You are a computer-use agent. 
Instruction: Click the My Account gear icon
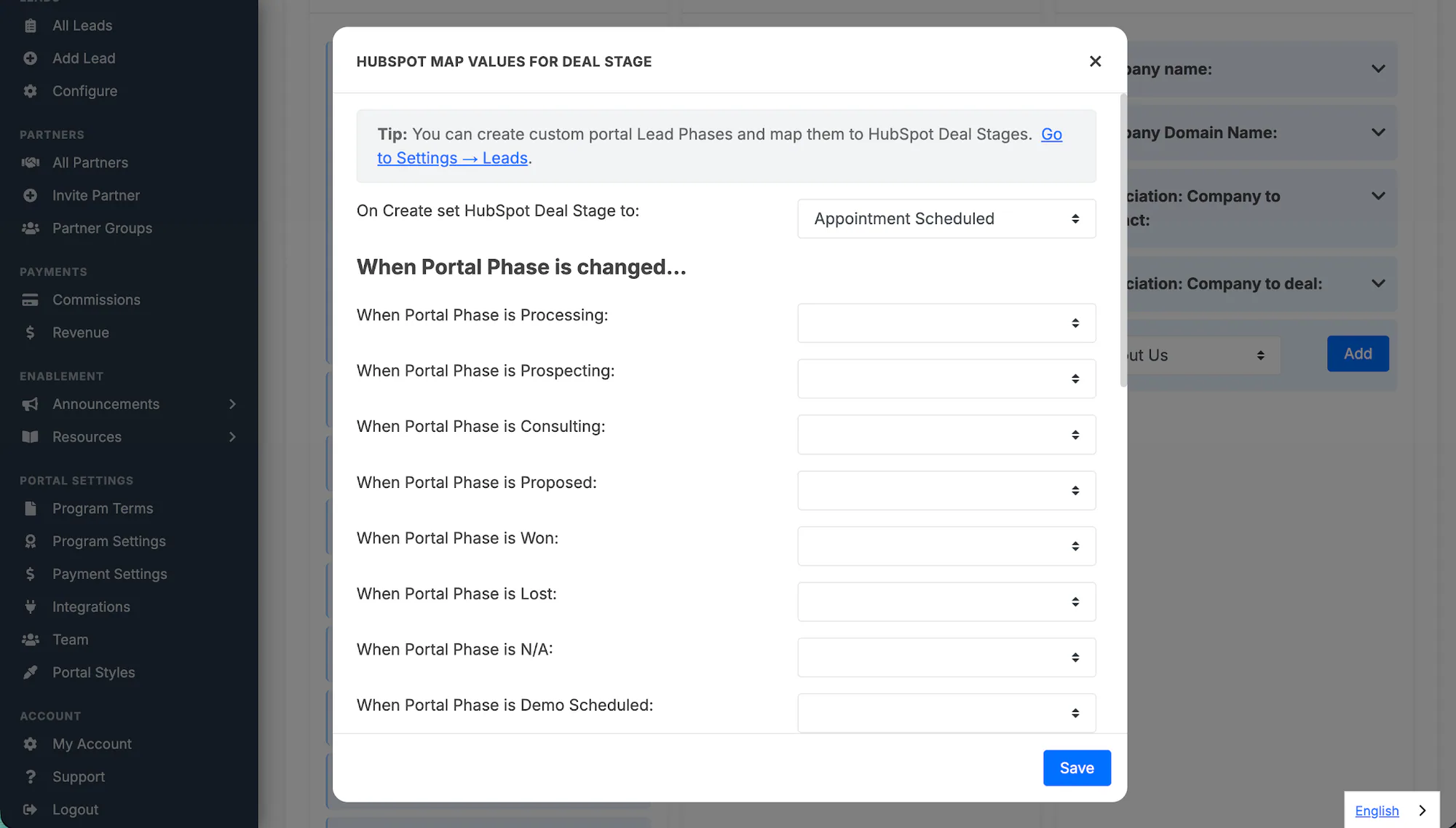pyautogui.click(x=30, y=744)
